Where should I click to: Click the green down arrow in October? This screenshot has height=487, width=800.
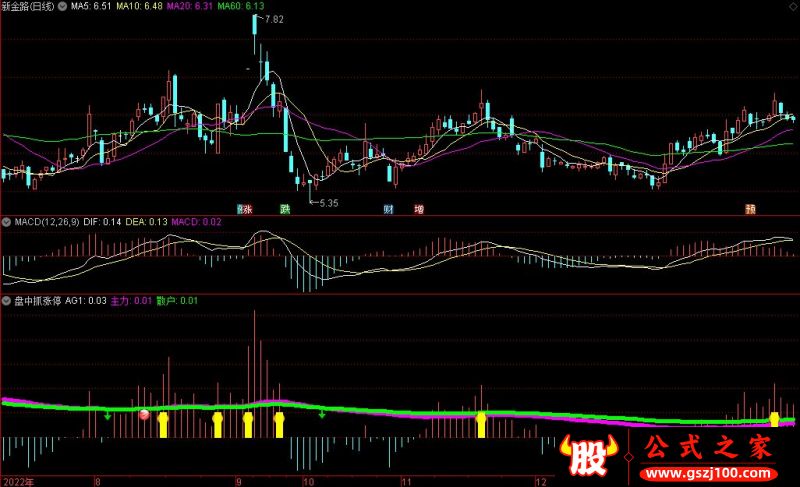tap(322, 413)
